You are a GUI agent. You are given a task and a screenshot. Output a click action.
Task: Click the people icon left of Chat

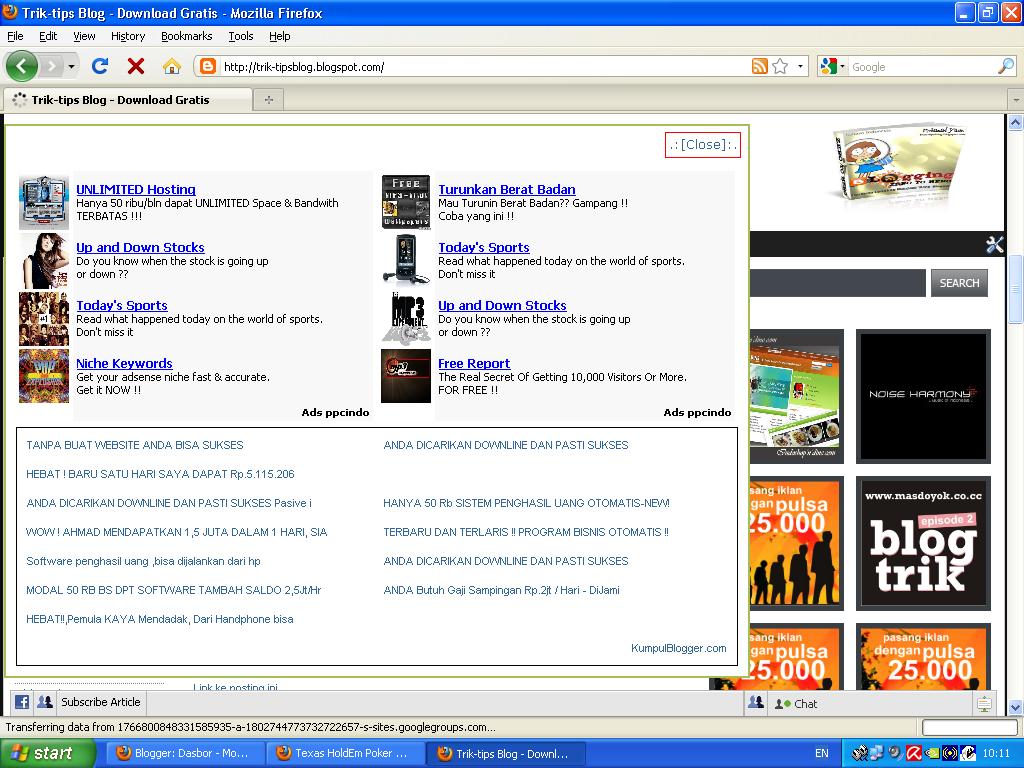point(756,703)
